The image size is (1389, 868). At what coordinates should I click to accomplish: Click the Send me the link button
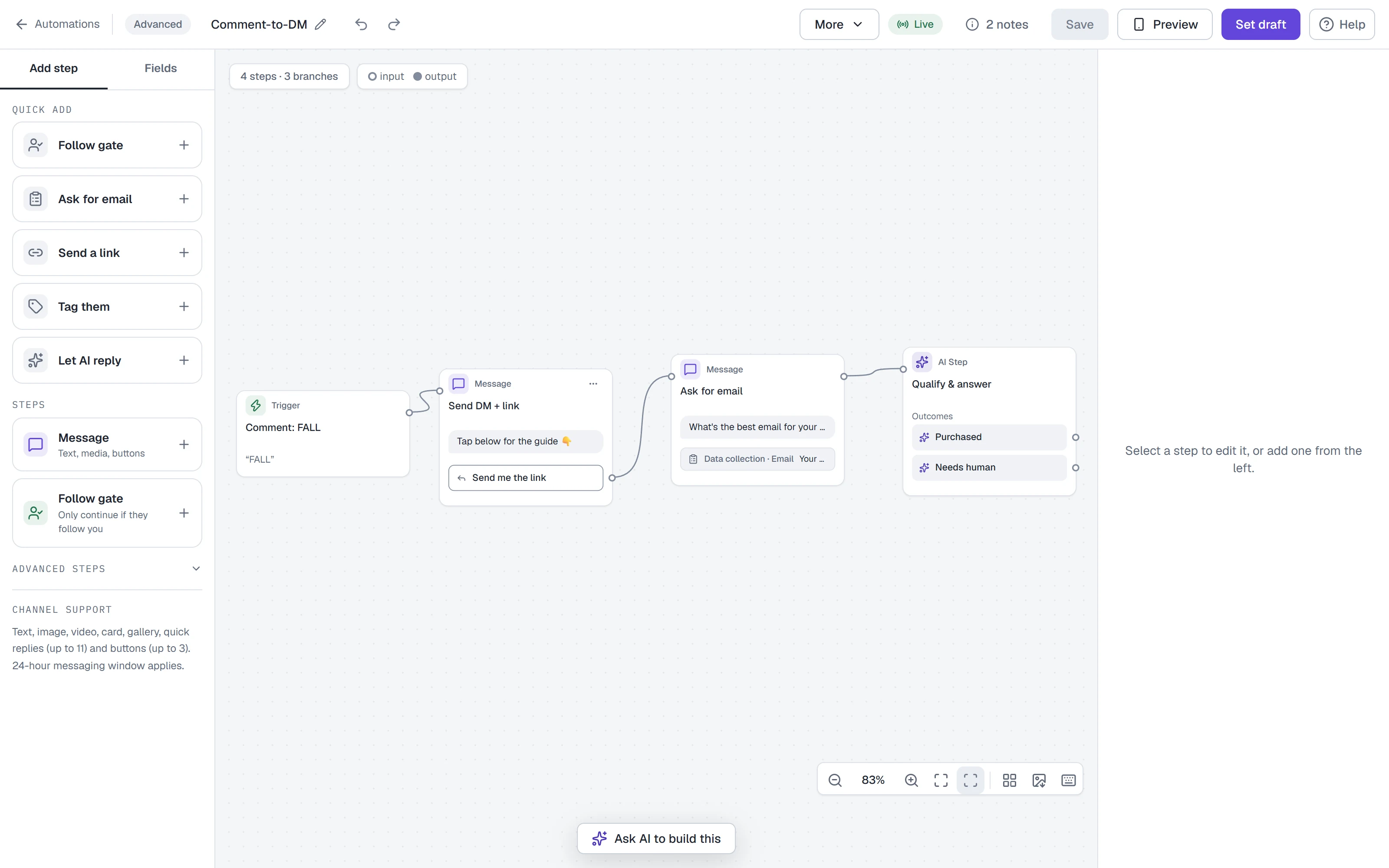point(526,478)
